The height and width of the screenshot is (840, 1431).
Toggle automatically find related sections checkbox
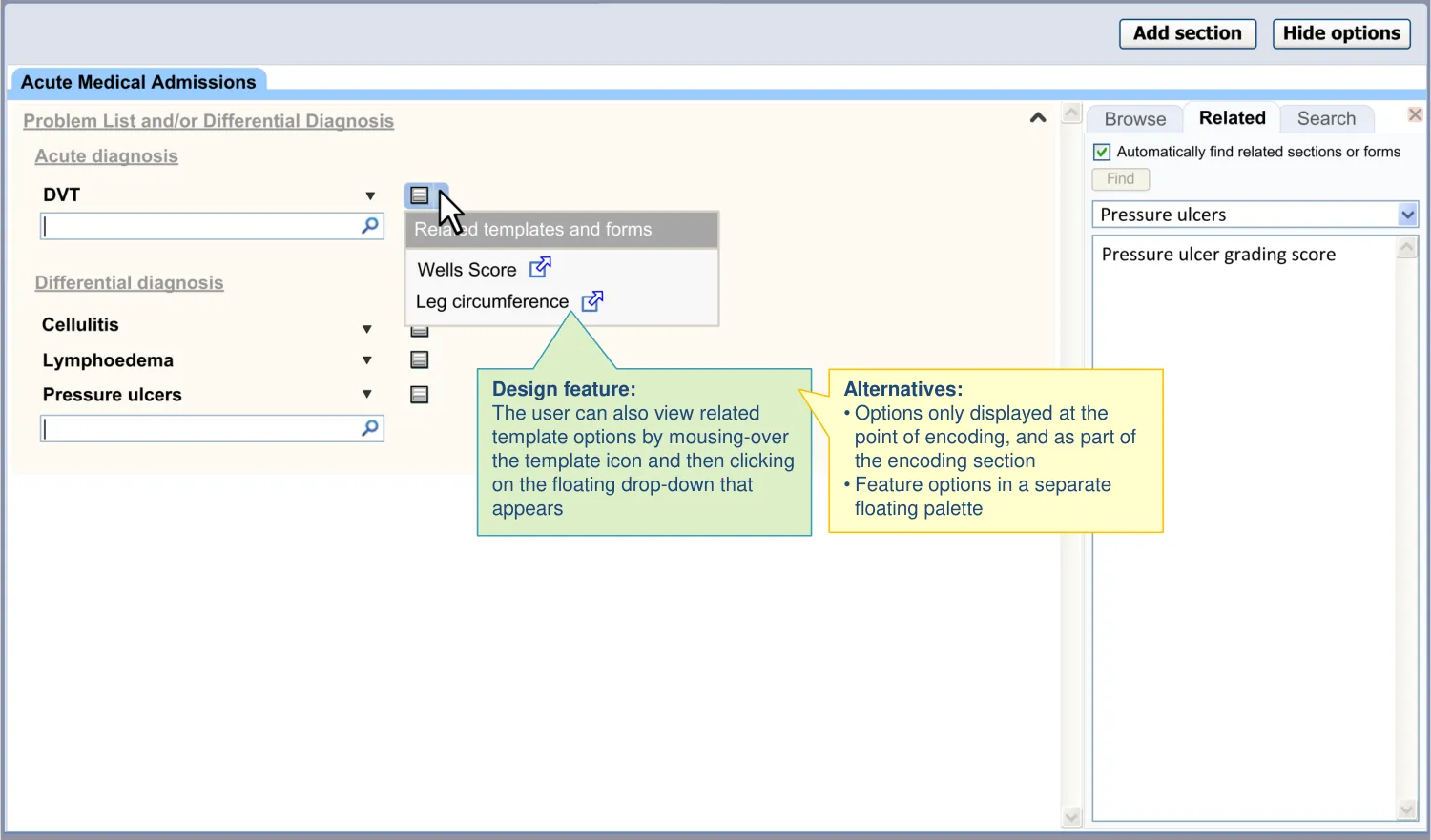click(1102, 152)
